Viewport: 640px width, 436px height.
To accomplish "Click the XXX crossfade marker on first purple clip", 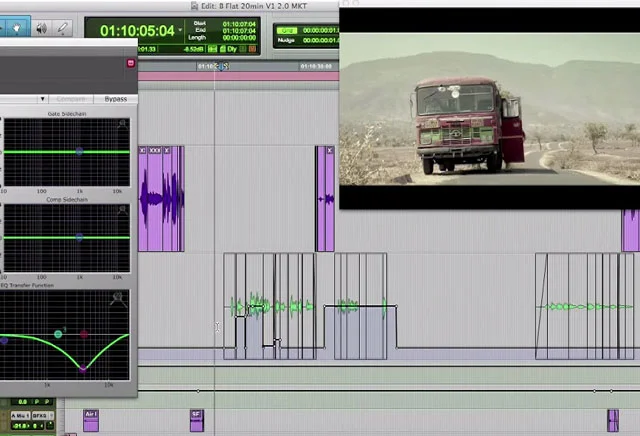I will pyautogui.click(x=155, y=151).
